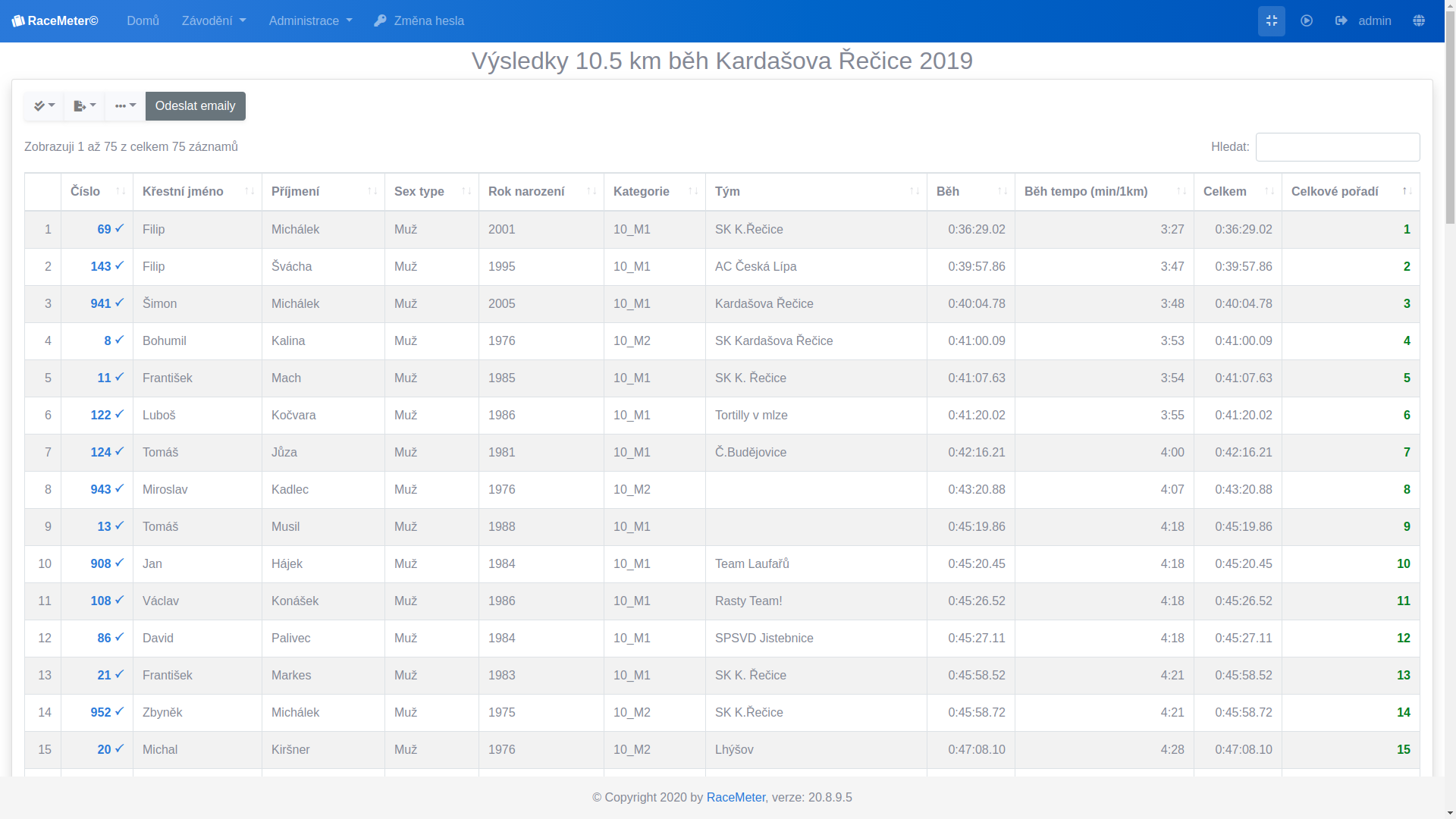1456x819 pixels.
Task: Click the Konášek surname cell
Action: point(323,601)
